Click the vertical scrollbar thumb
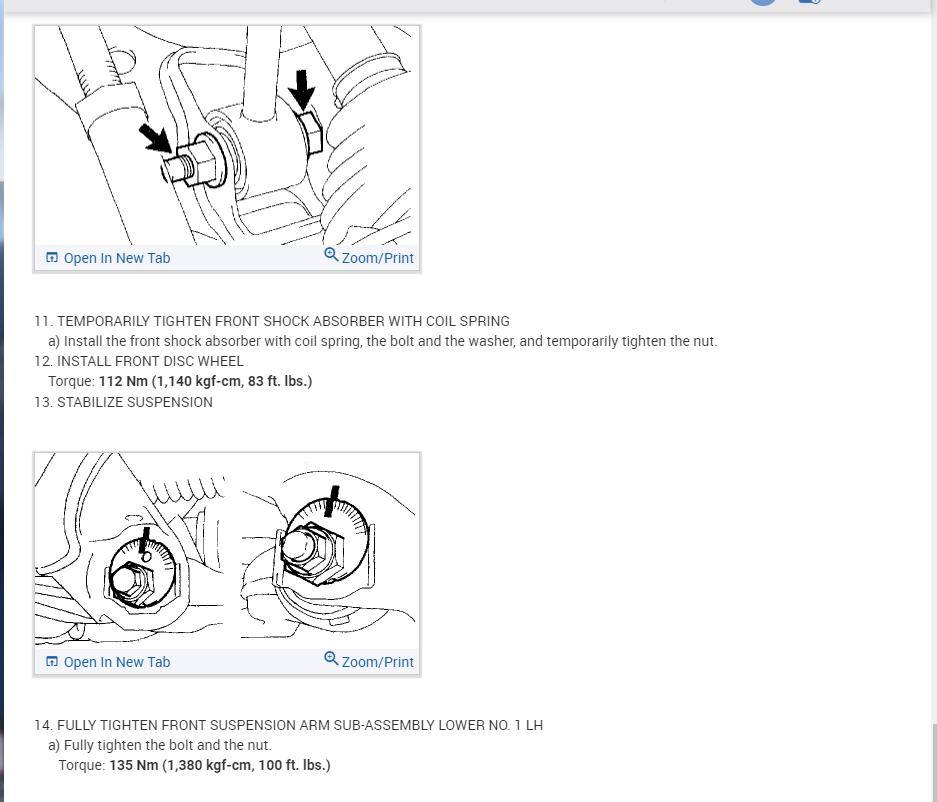 933,762
